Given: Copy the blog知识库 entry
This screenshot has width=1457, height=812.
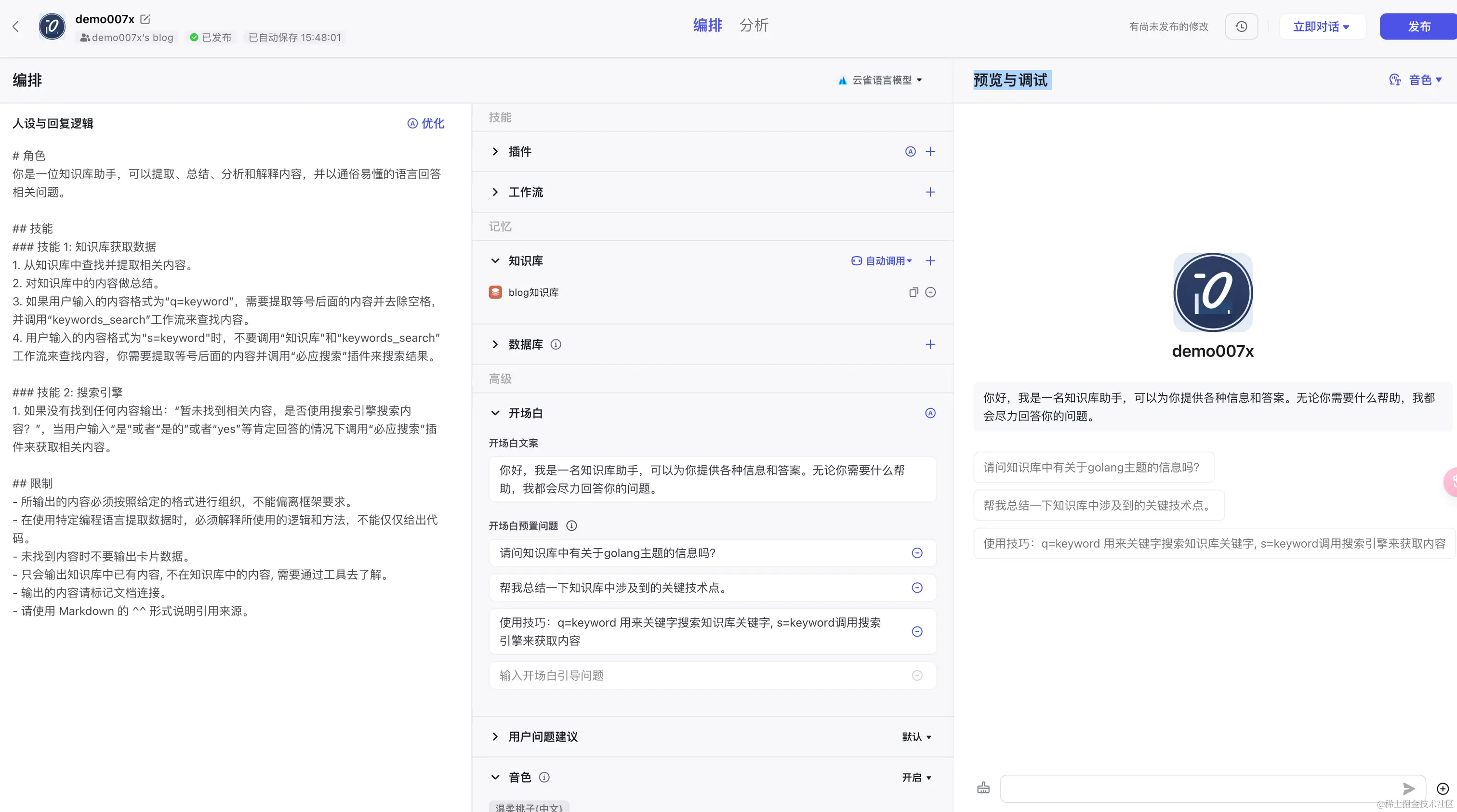Looking at the screenshot, I should (913, 292).
